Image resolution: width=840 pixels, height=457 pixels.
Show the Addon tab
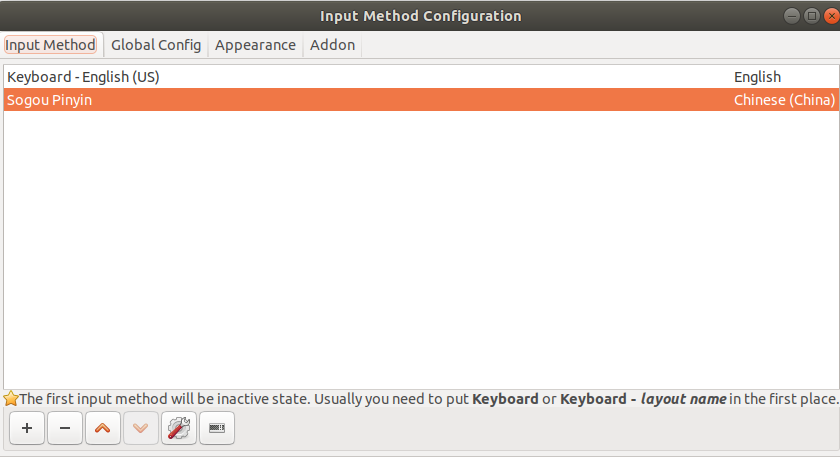332,45
